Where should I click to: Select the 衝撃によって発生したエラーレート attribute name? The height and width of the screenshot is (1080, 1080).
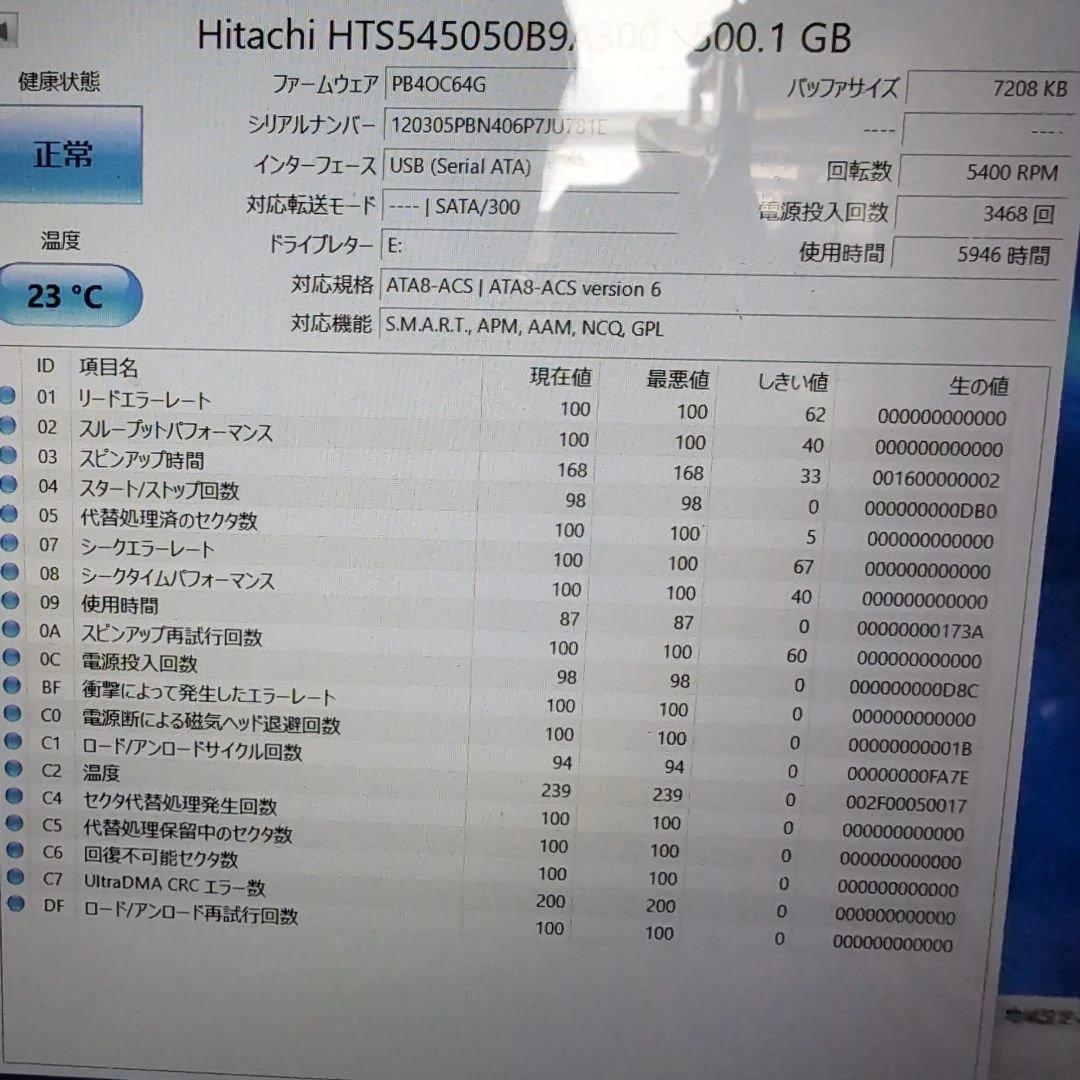pos(209,692)
